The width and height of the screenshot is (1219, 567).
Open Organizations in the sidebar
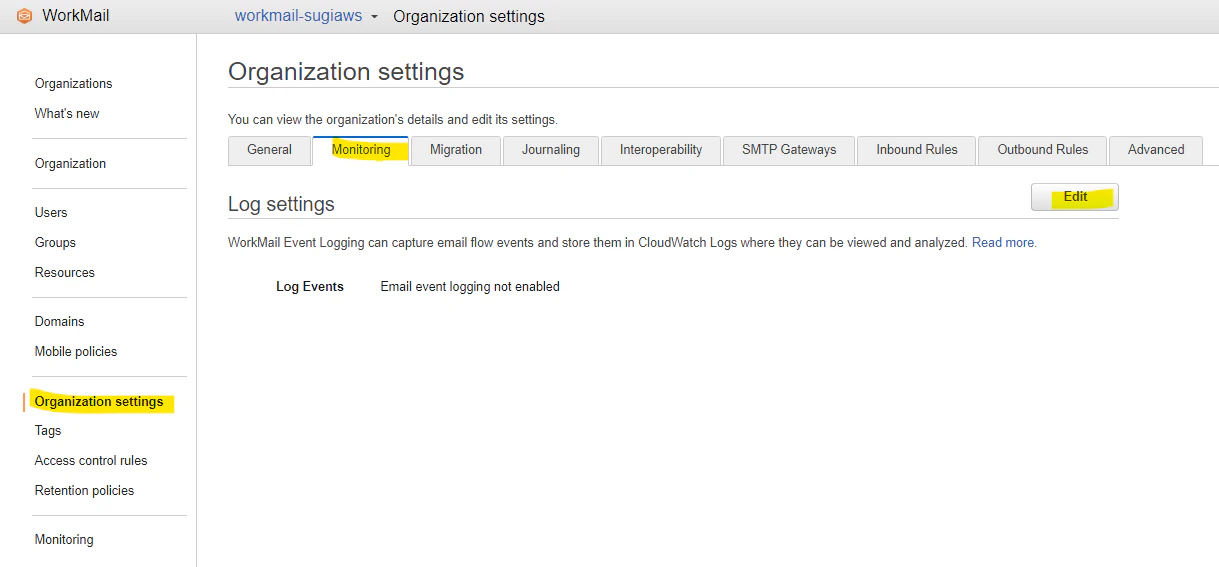[x=73, y=84]
